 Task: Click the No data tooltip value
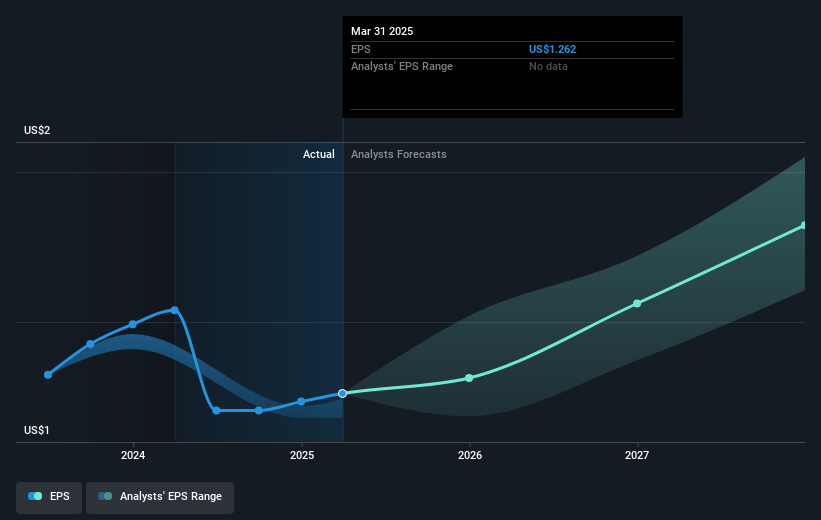point(548,67)
